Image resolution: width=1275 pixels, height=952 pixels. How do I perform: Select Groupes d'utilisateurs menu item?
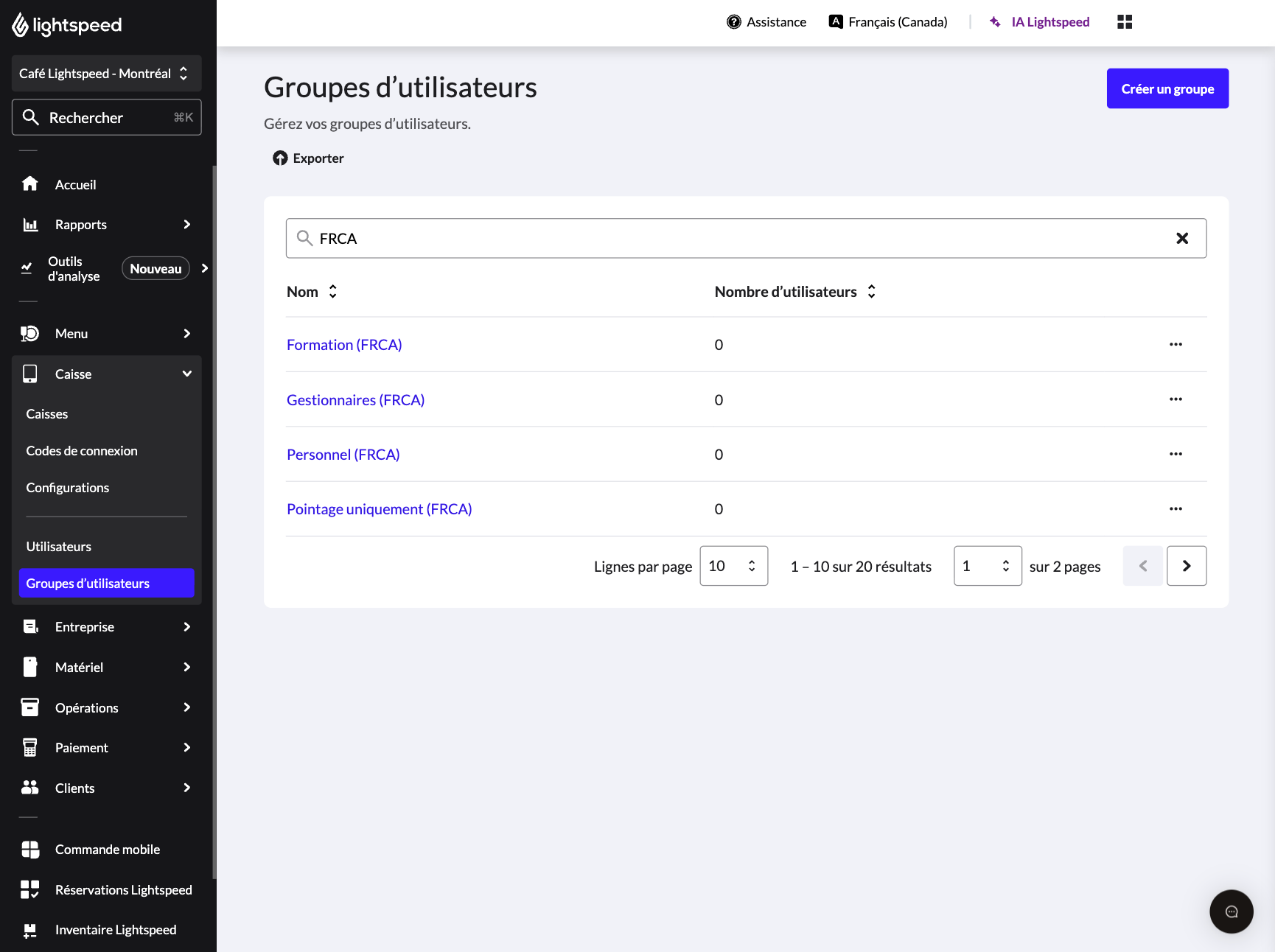(106, 584)
